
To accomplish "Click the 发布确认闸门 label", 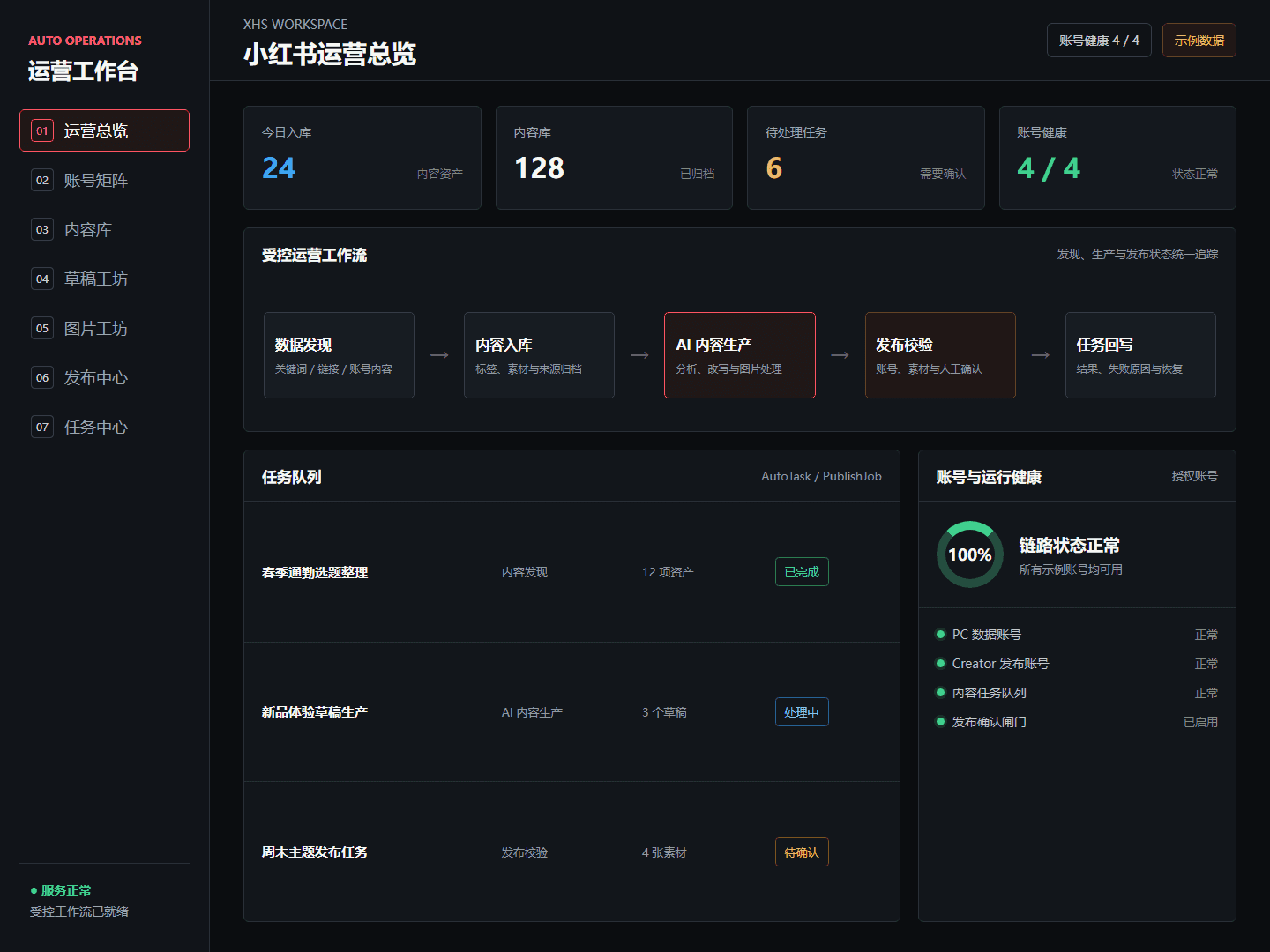I will [990, 722].
